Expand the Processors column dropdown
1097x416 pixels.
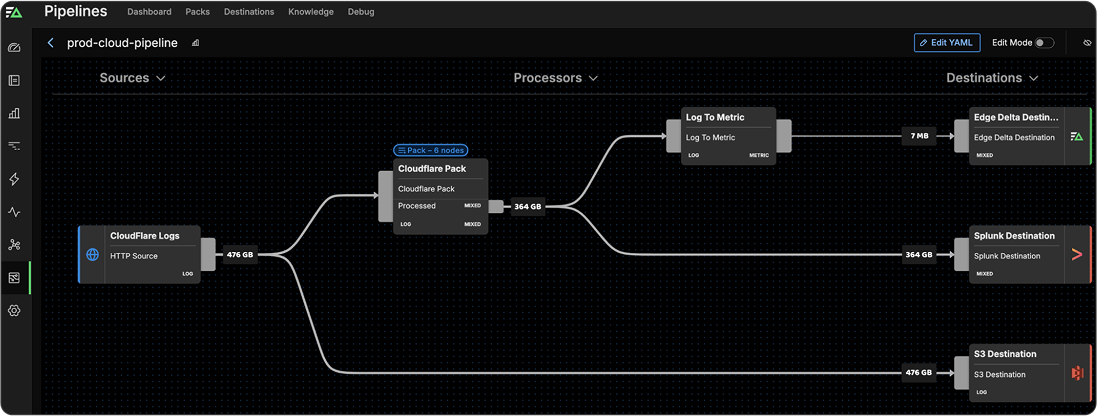[x=556, y=78]
